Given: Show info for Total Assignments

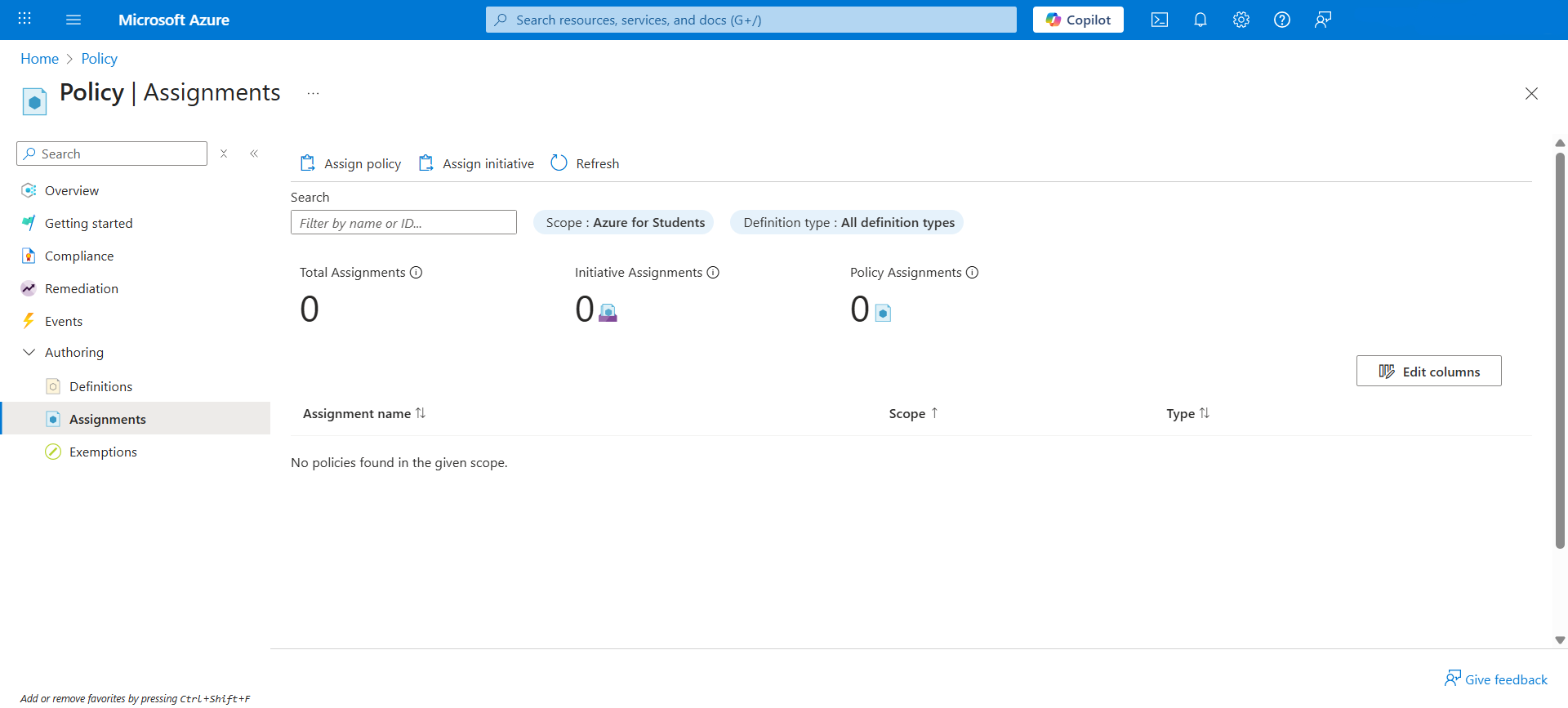Looking at the screenshot, I should [x=416, y=273].
